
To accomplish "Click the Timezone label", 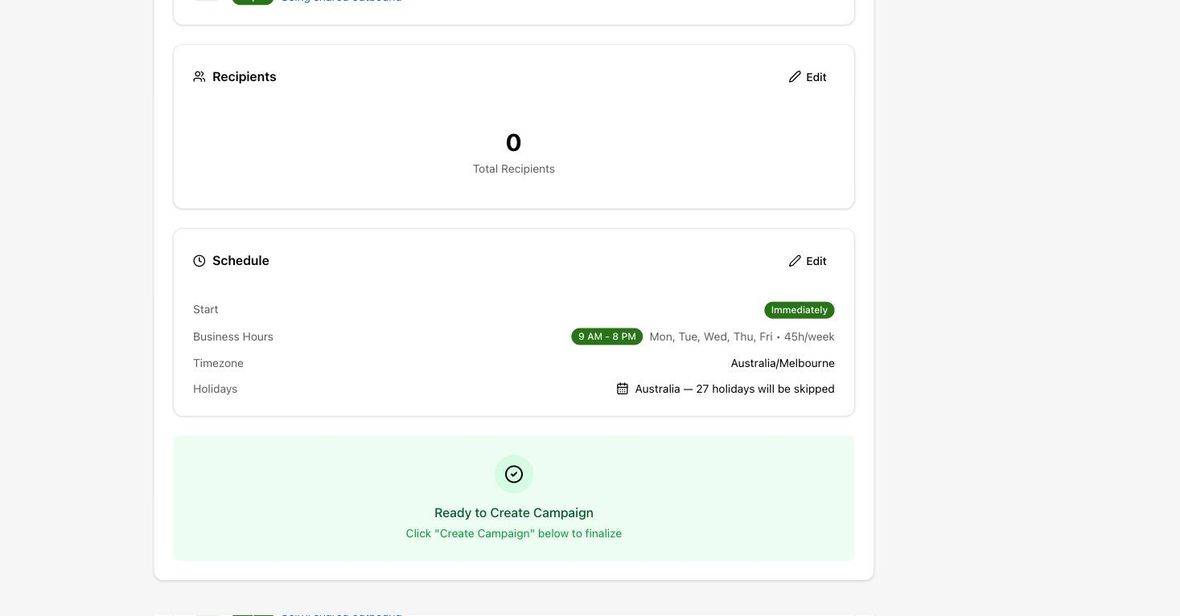I will pyautogui.click(x=218, y=363).
